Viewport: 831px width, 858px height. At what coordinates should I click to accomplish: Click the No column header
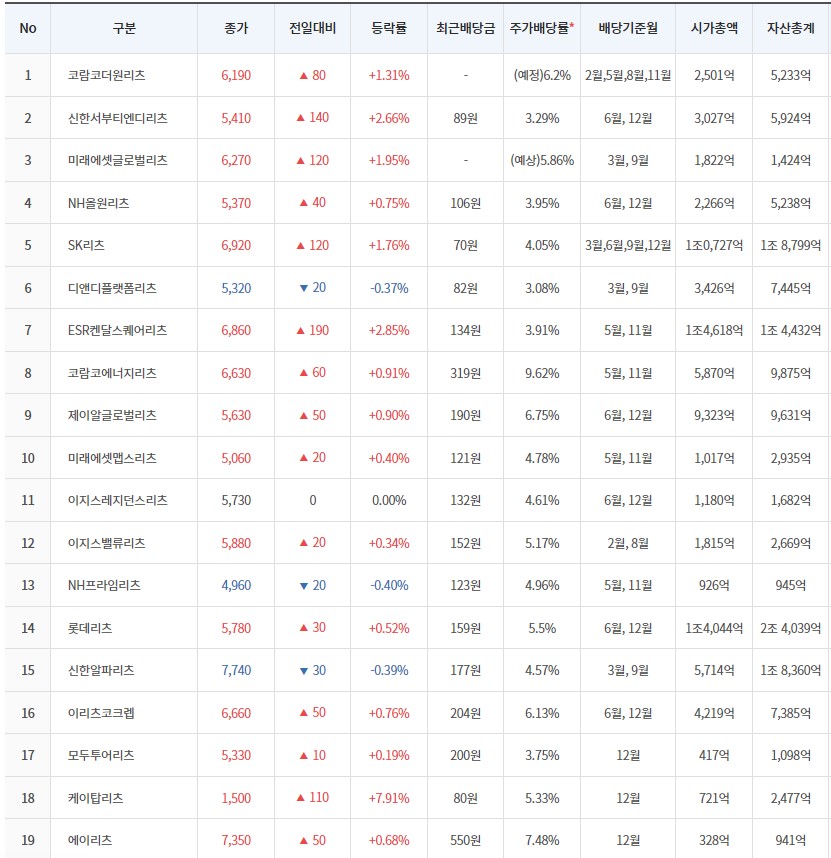click(28, 28)
